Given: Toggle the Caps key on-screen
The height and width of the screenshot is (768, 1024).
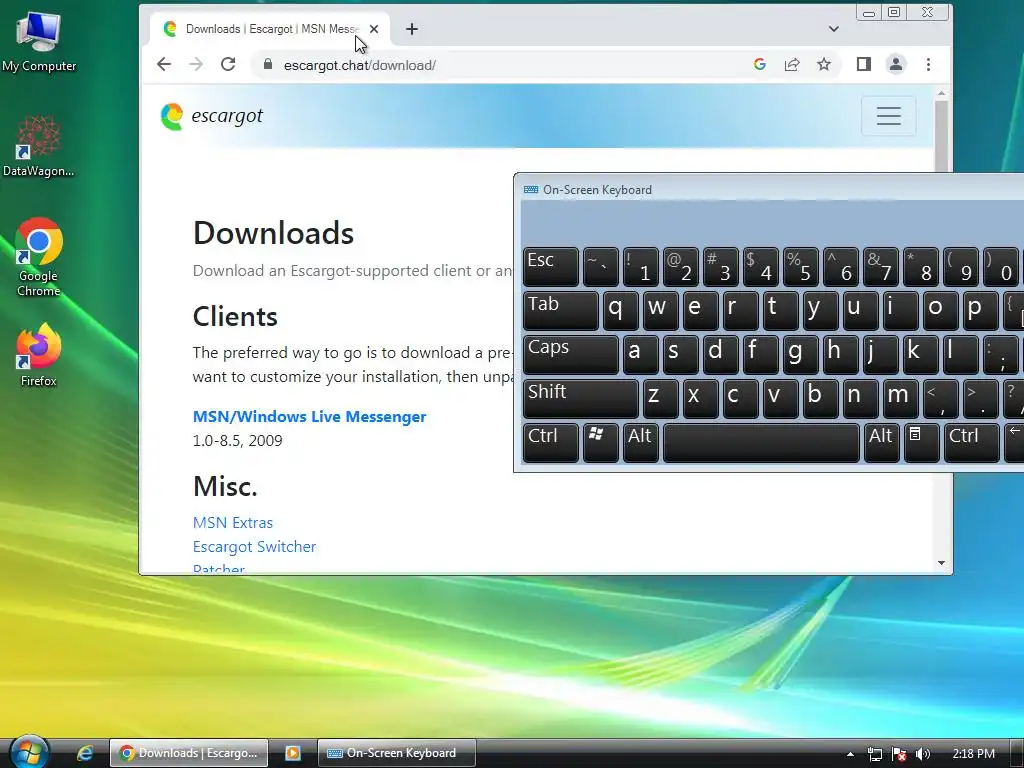Looking at the screenshot, I should (x=571, y=355).
